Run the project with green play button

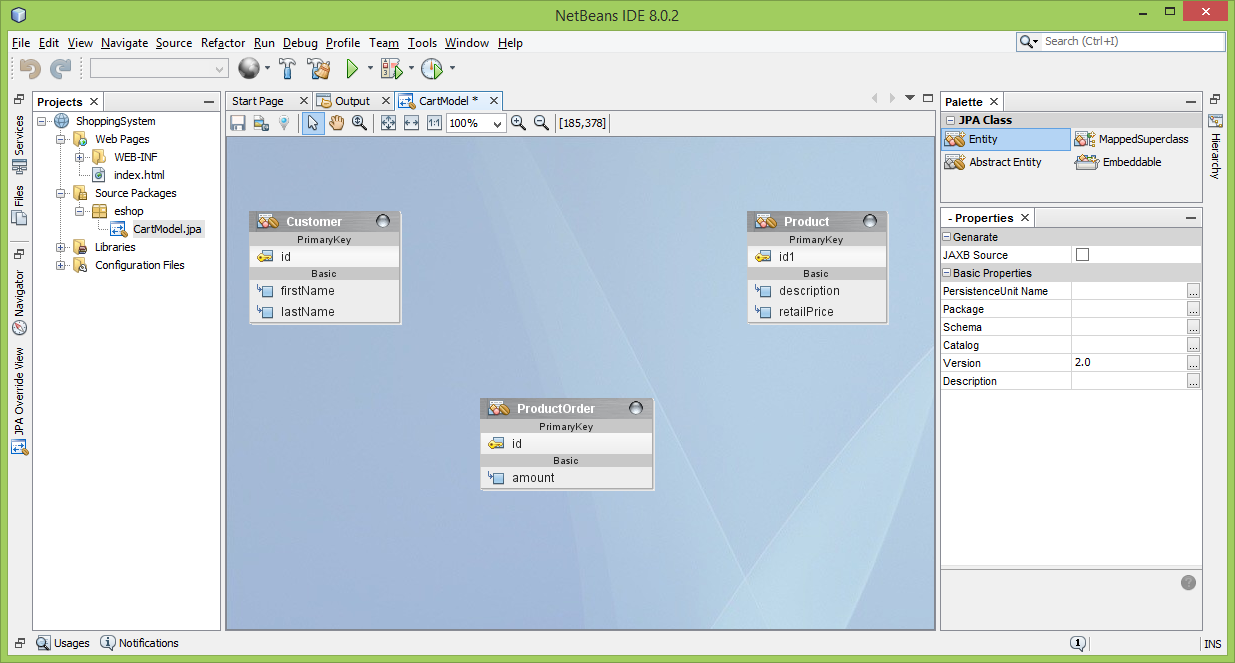click(x=352, y=69)
